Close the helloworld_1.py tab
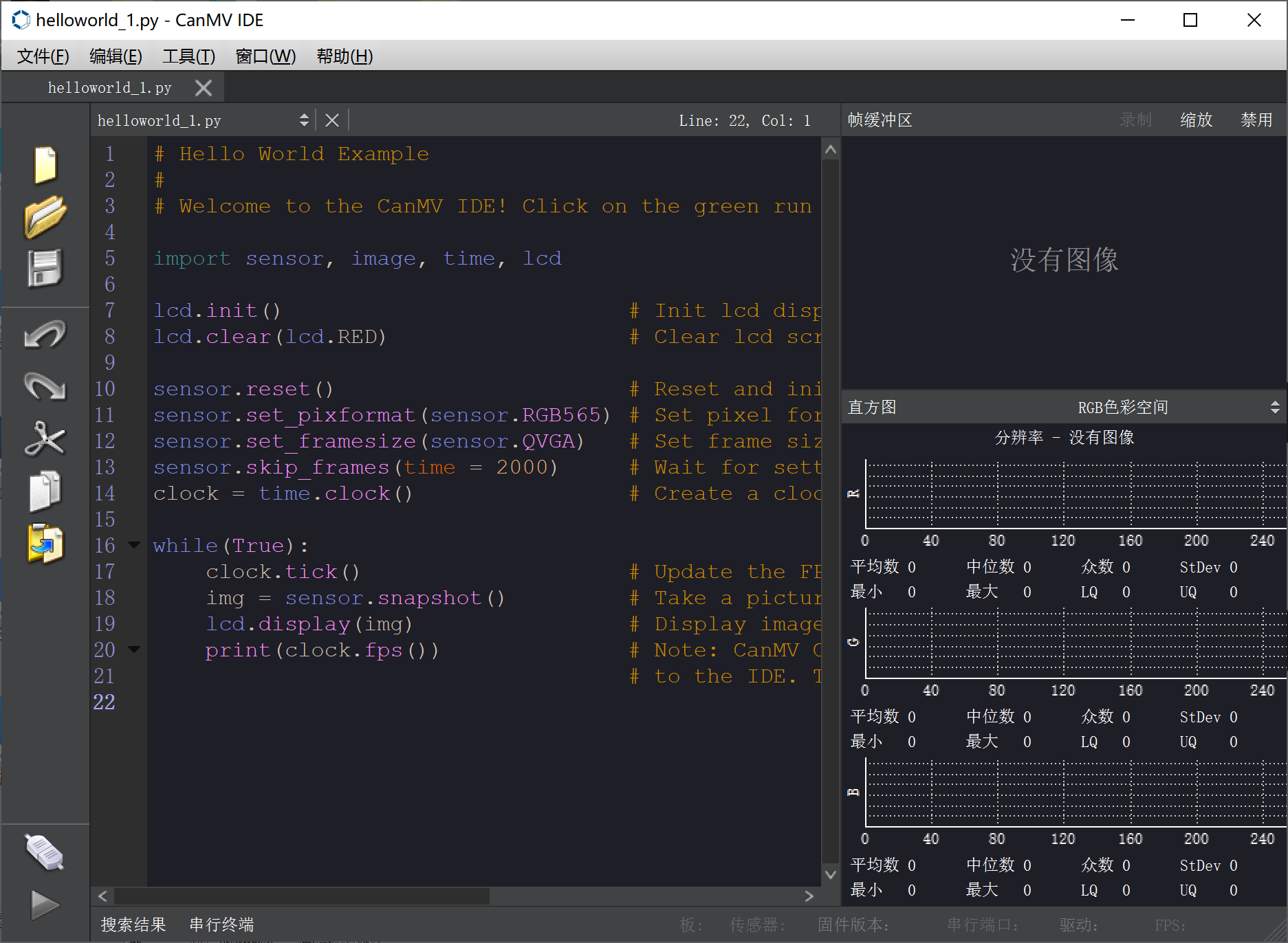The height and width of the screenshot is (943, 1288). point(203,88)
